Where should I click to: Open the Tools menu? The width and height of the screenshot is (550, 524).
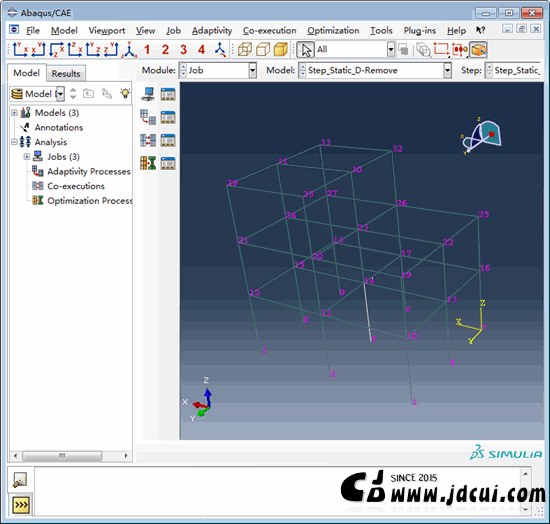(x=381, y=31)
